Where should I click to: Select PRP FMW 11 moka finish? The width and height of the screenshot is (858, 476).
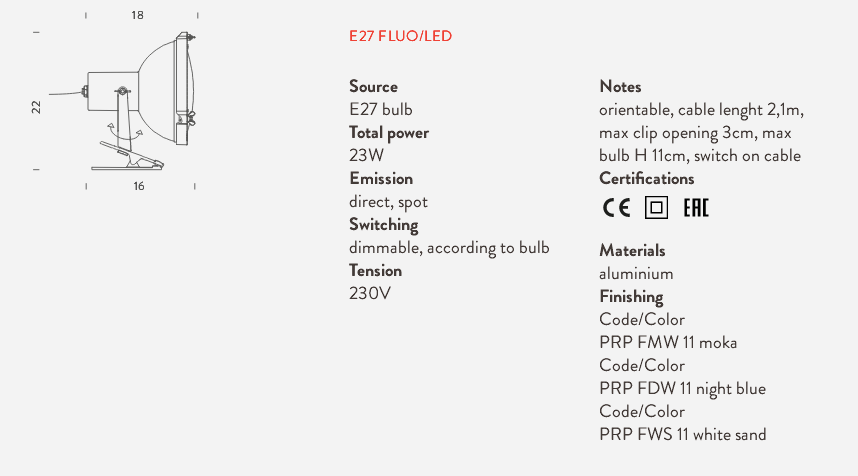(668, 343)
